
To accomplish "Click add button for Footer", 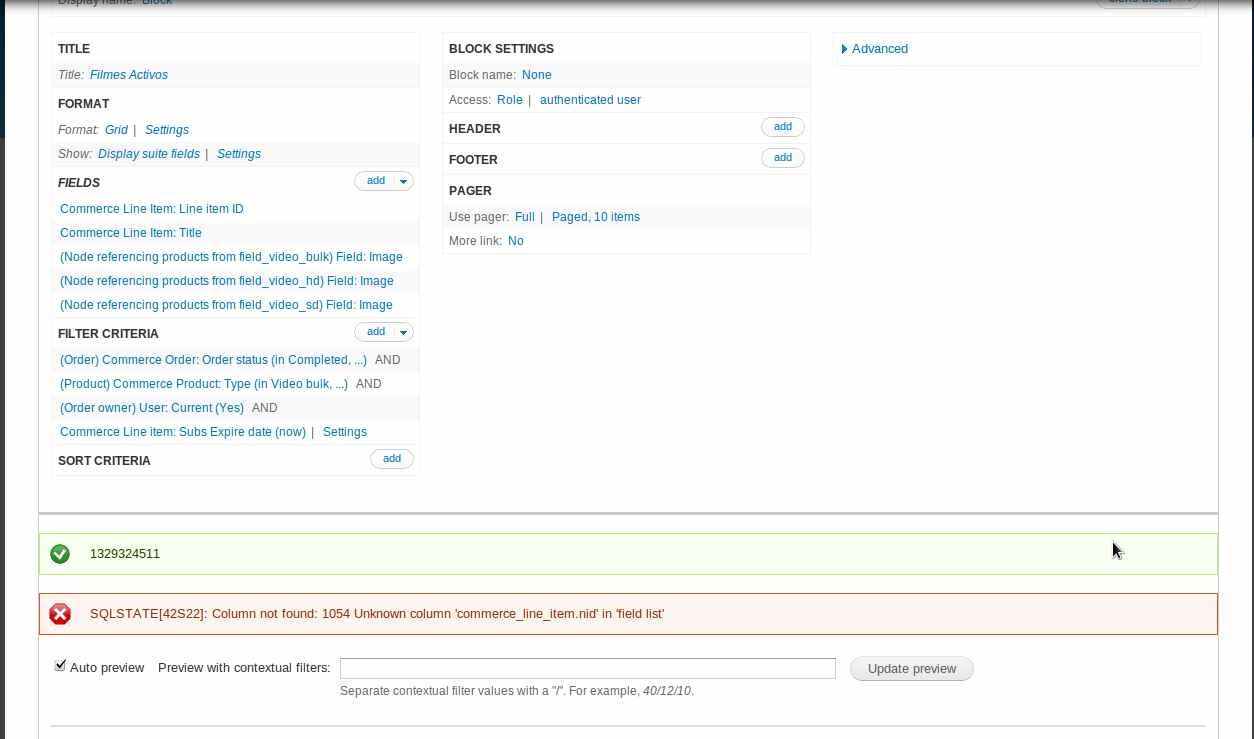I will pos(783,158).
